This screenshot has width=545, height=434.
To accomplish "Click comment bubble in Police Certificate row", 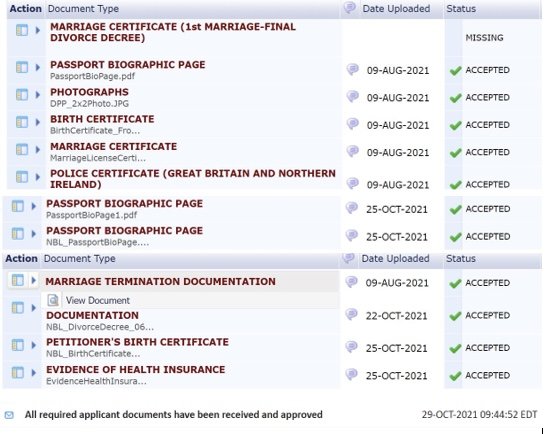I will (x=352, y=183).
